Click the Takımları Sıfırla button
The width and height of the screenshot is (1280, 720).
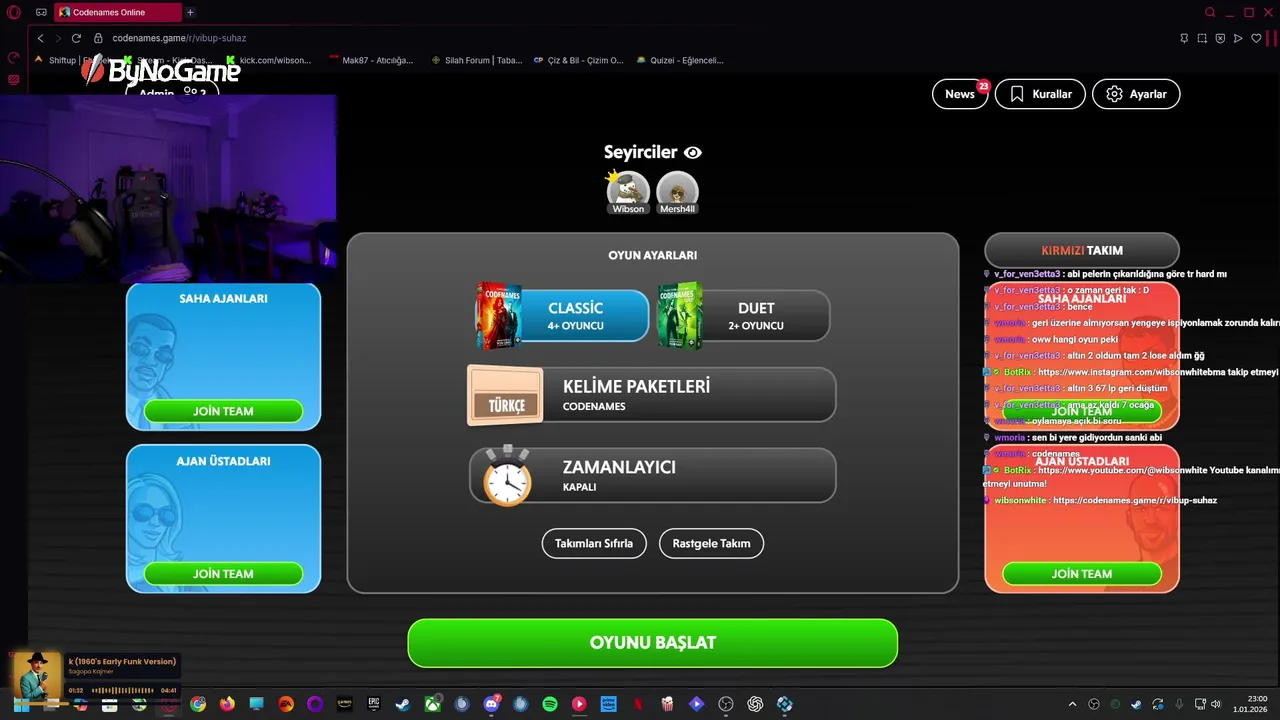594,544
